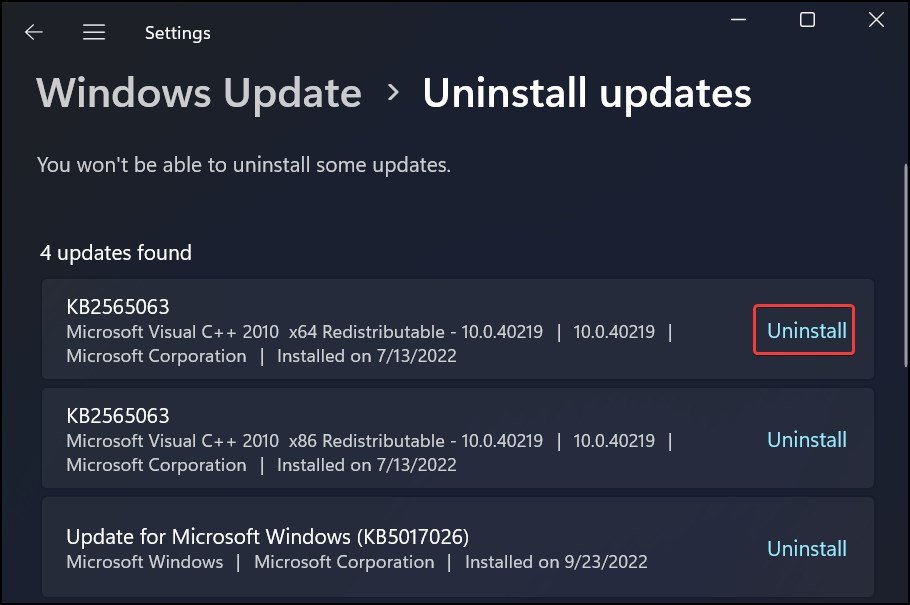The width and height of the screenshot is (910, 605).
Task: Click the Uninstall updates page heading
Action: click(587, 93)
